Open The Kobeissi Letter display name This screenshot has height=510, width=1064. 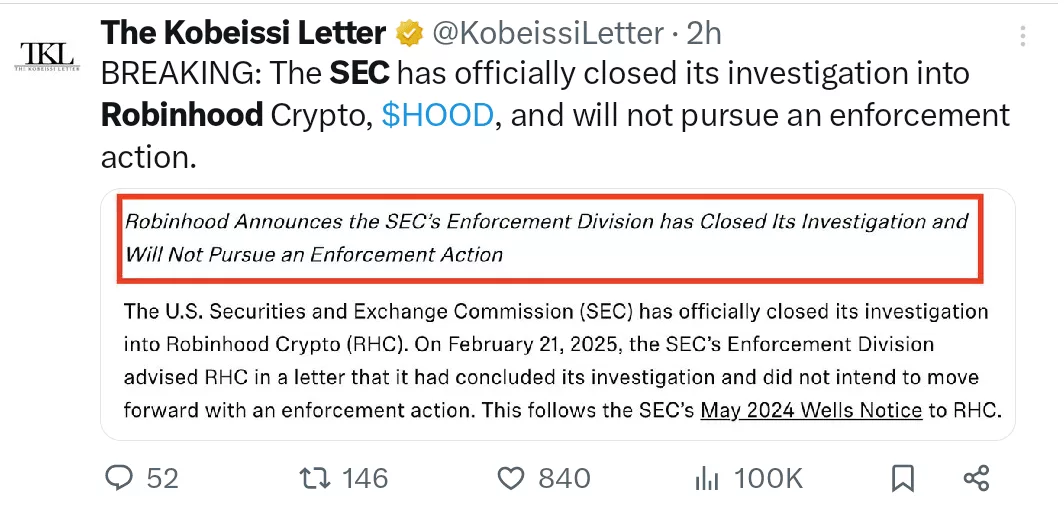pos(244,33)
